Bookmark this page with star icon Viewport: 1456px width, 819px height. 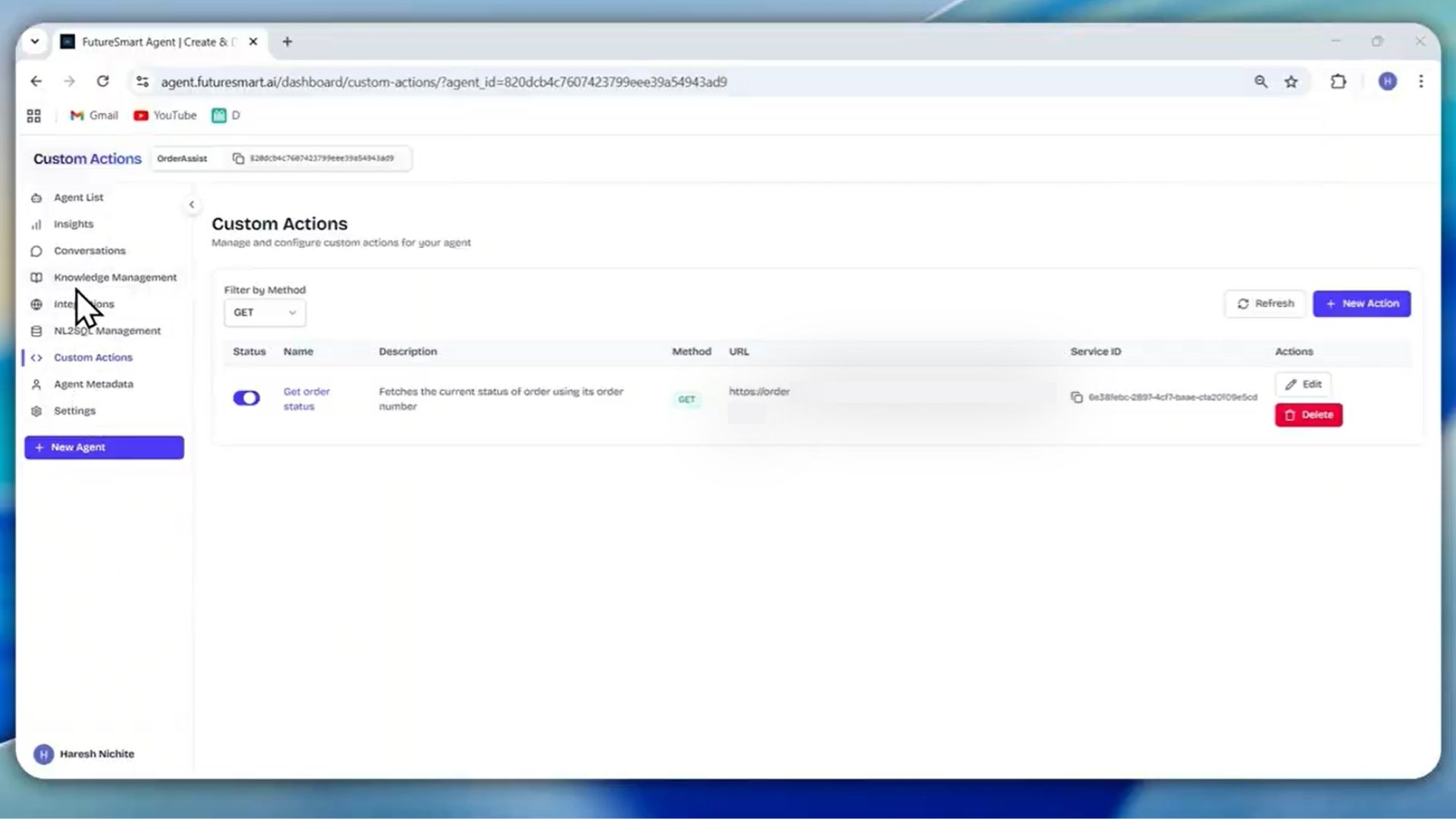coord(1291,81)
